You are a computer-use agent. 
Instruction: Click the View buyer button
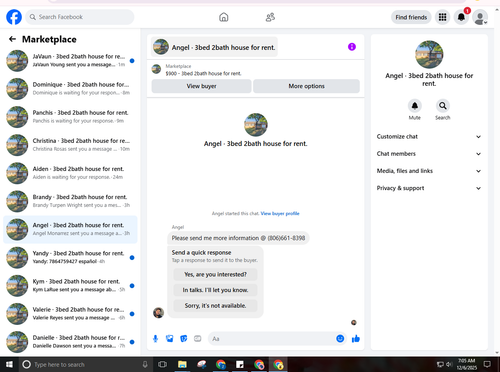[x=201, y=86]
